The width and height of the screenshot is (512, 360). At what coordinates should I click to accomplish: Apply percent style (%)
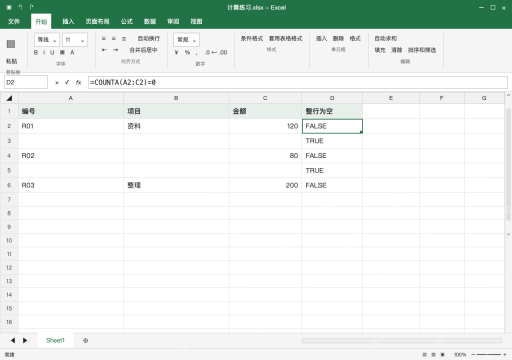[187, 52]
